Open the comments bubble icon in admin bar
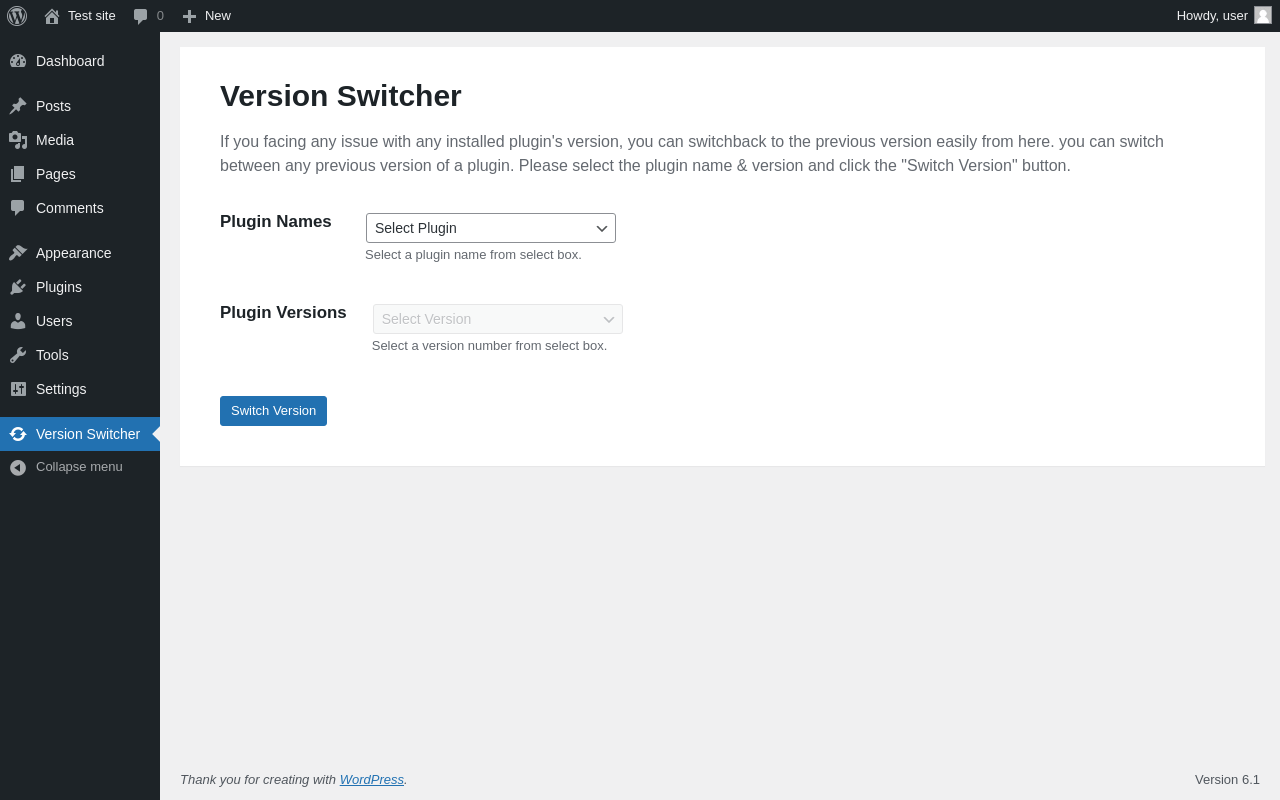This screenshot has width=1280, height=800. [x=140, y=16]
